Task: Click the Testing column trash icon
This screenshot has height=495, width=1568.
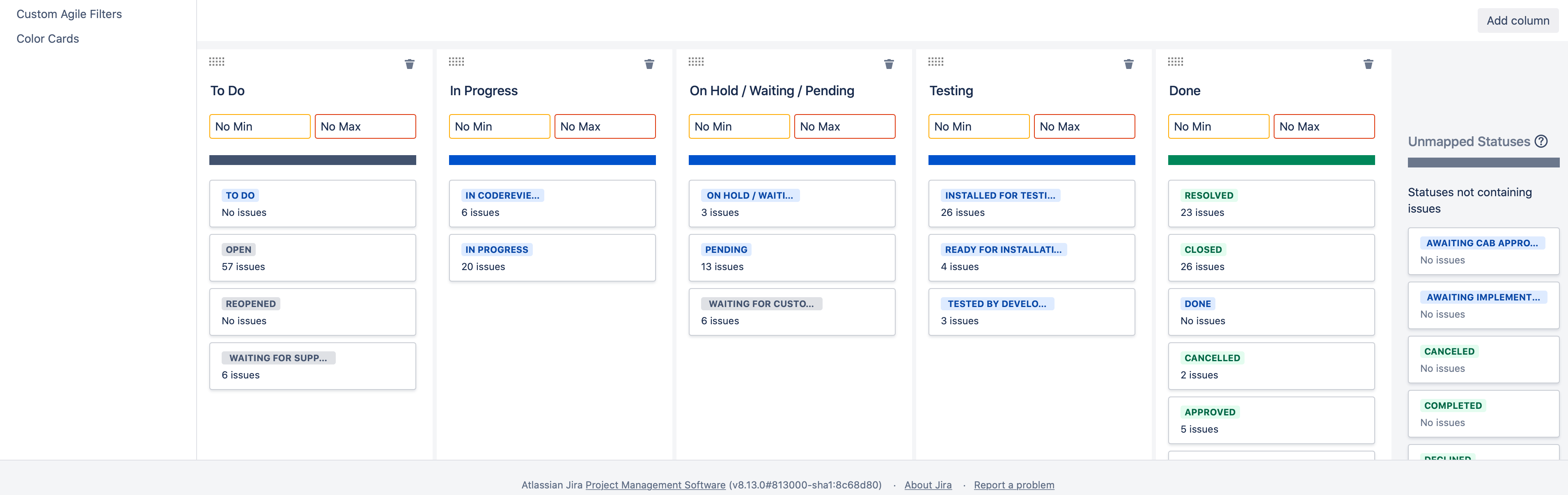Action: point(1128,64)
